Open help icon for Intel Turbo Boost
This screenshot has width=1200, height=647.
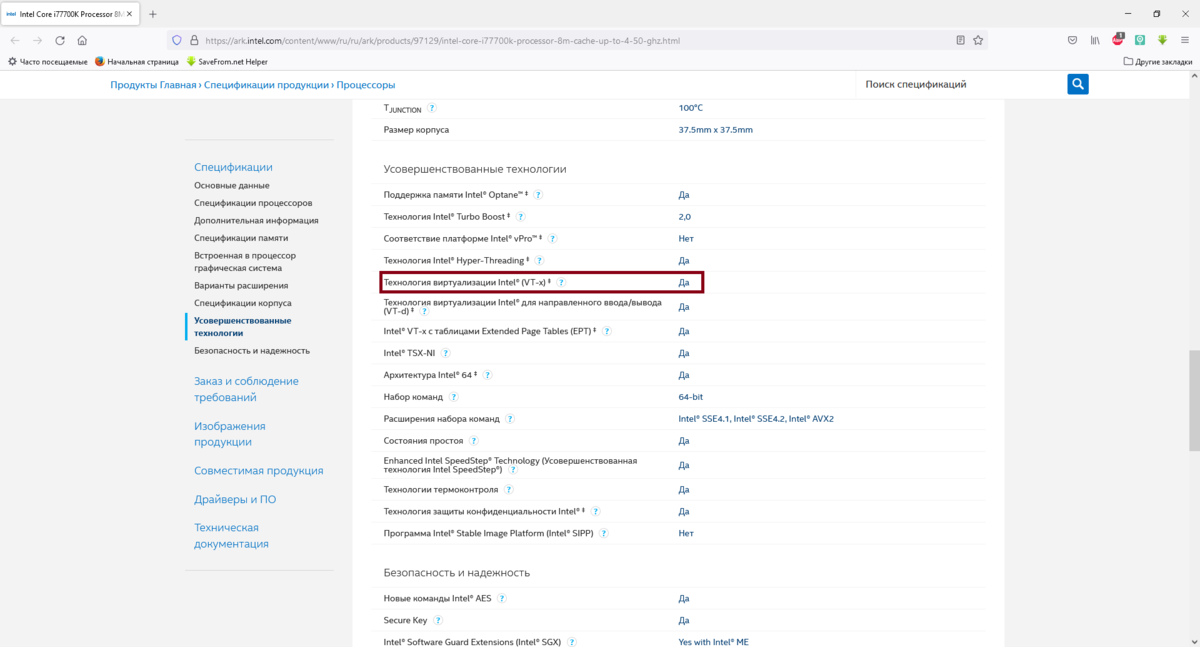coord(520,217)
